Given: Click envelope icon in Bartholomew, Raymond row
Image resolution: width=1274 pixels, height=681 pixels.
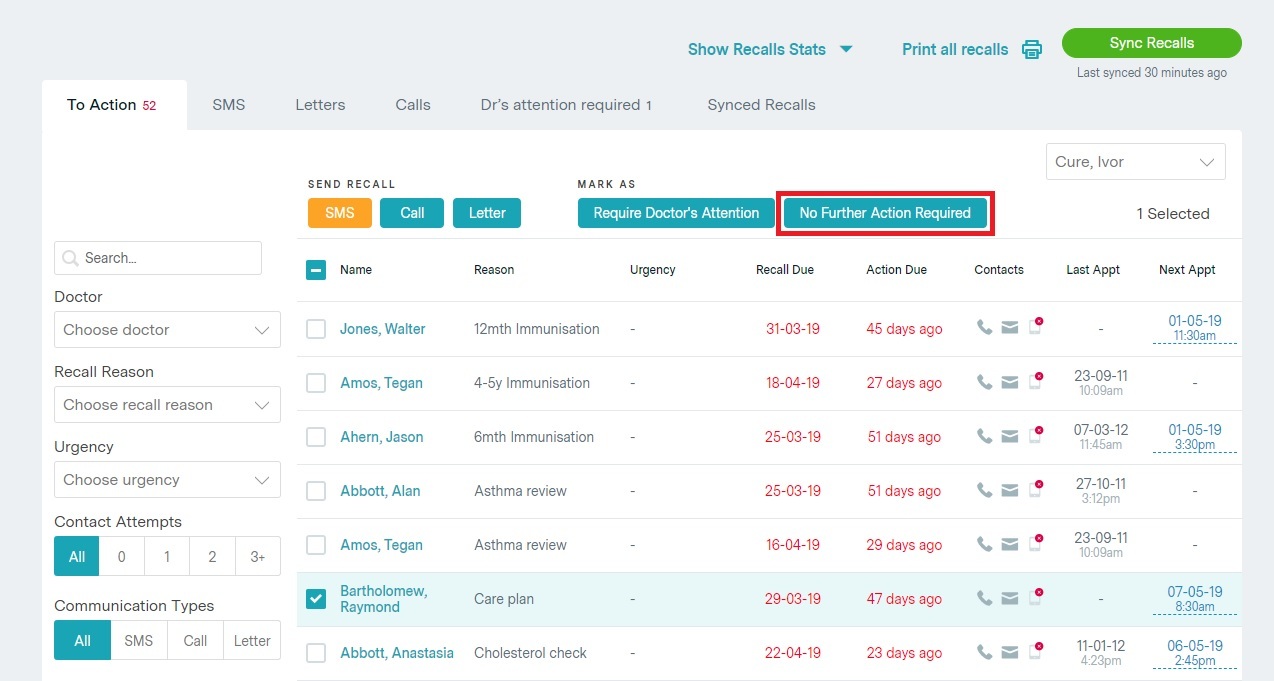Looking at the screenshot, I should [1010, 598].
